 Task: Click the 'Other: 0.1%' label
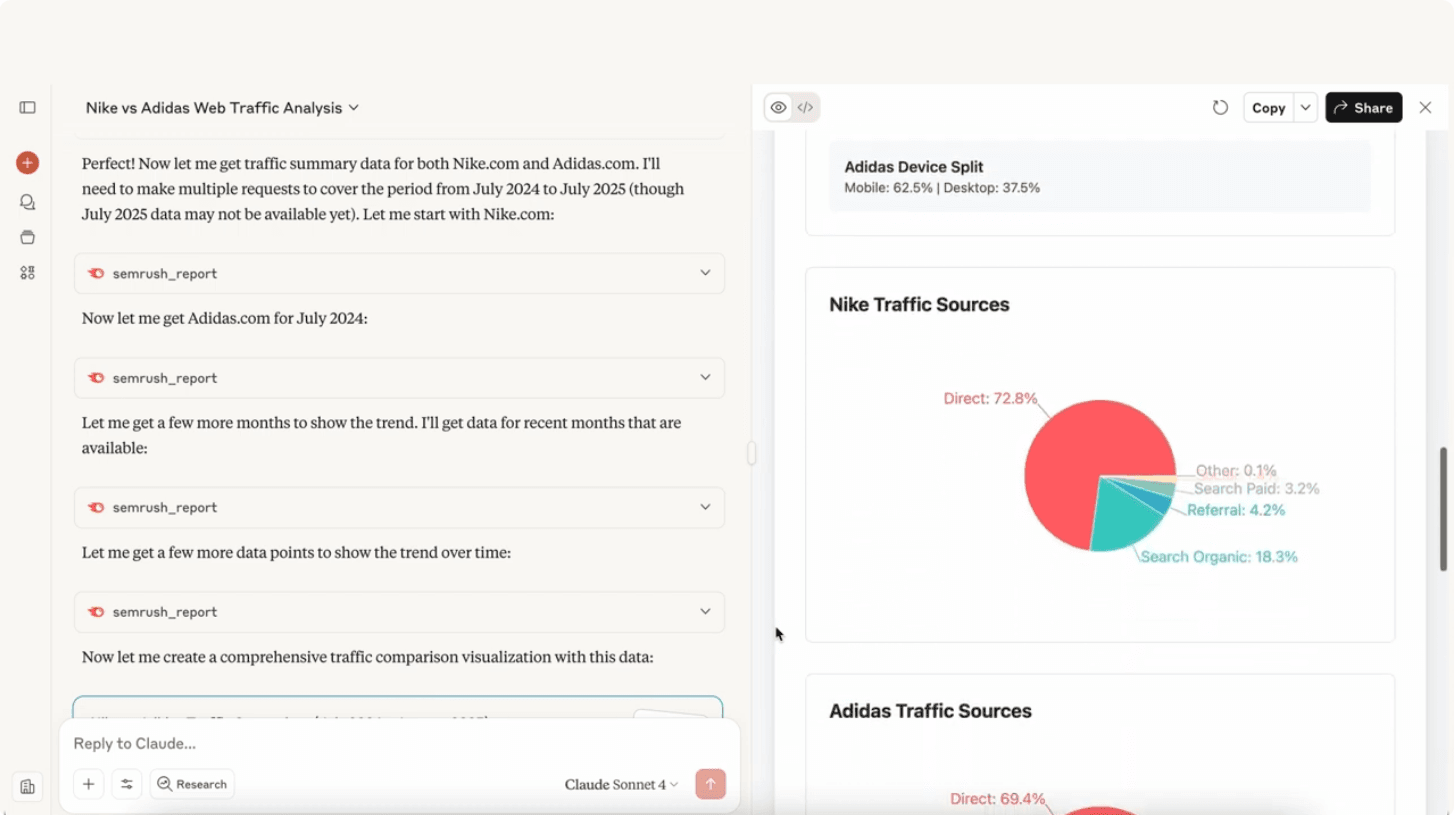(1236, 470)
